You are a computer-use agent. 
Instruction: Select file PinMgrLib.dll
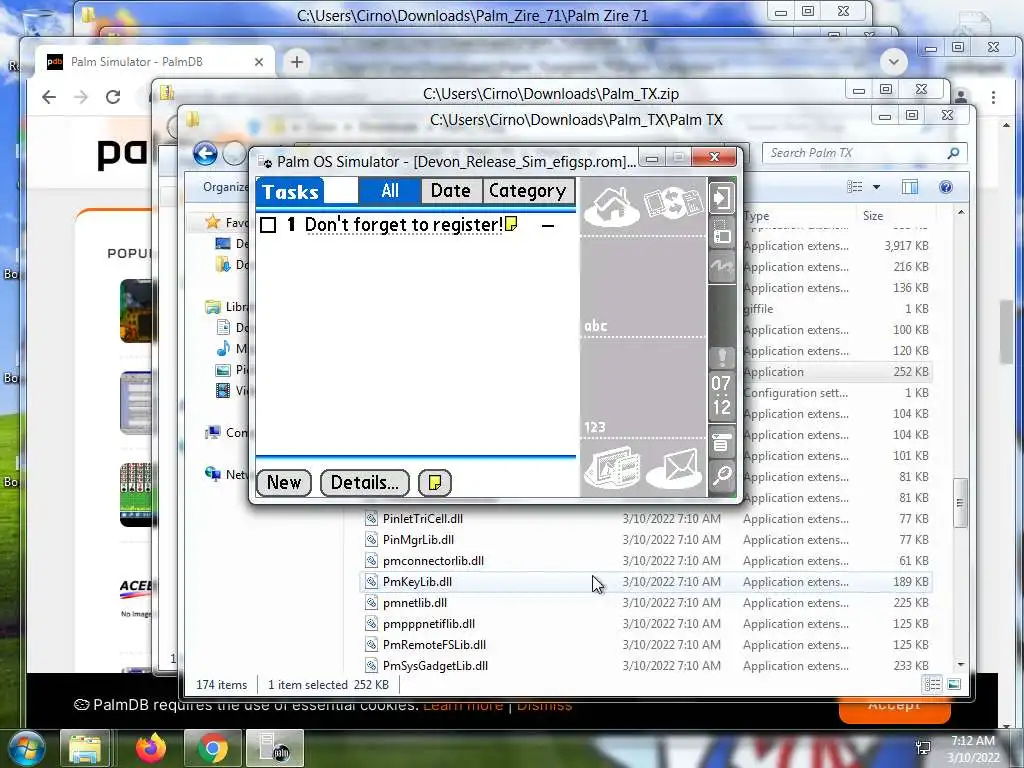point(418,539)
